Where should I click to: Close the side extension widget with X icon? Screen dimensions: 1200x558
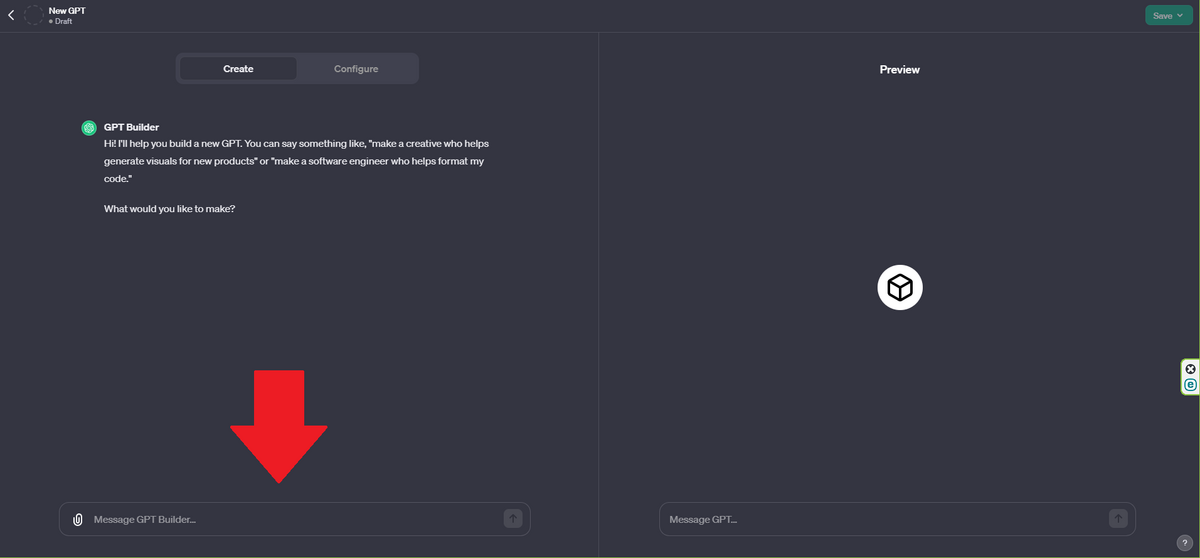pyautogui.click(x=1190, y=369)
